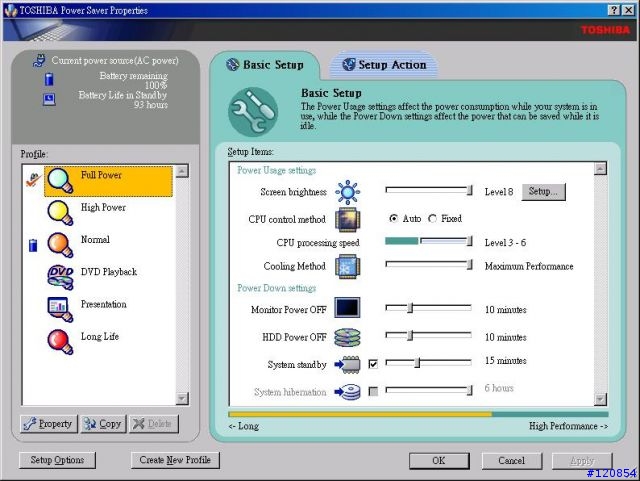This screenshot has height=481, width=640.
Task: Click the Battery Life in Standby icon
Action: pos(49,99)
